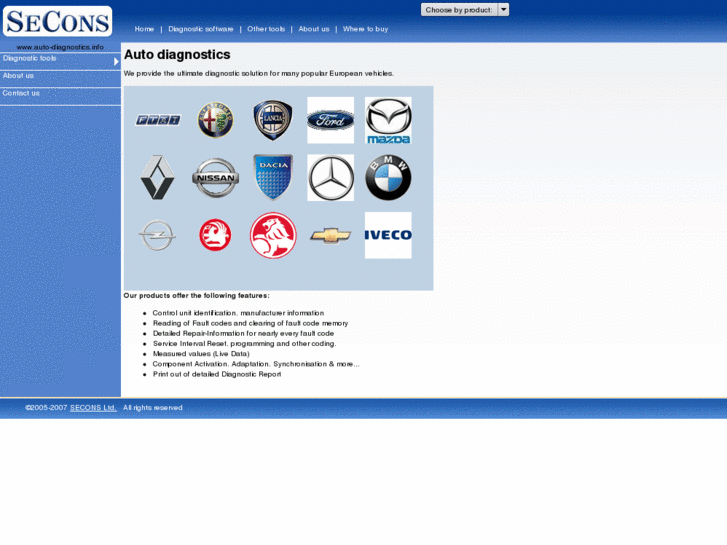Click the Mazda logo
The width and height of the screenshot is (727, 545).
(388, 120)
